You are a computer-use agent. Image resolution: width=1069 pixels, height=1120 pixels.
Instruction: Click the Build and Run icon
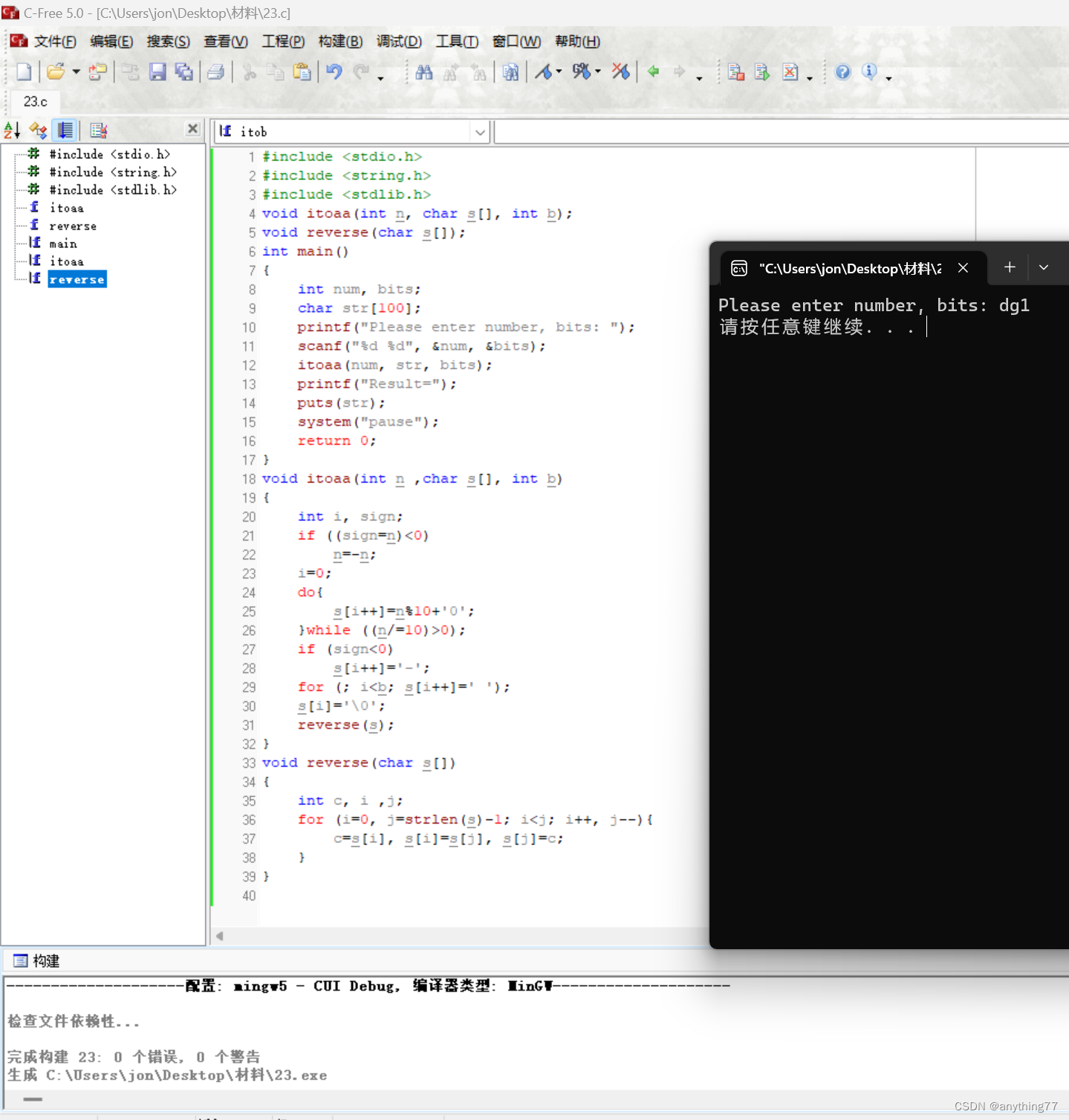[x=762, y=71]
